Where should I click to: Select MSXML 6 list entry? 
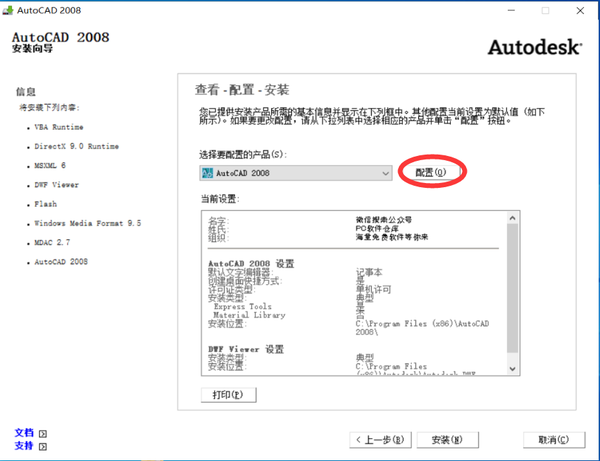coord(50,165)
